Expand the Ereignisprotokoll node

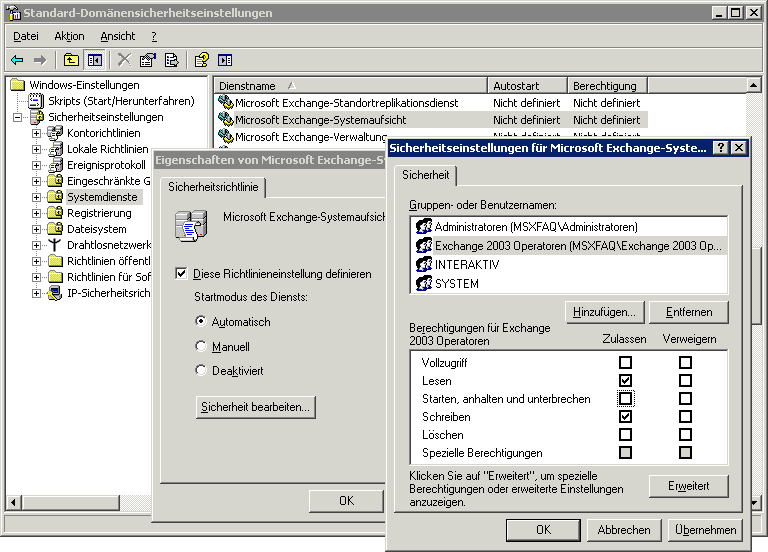[x=36, y=166]
